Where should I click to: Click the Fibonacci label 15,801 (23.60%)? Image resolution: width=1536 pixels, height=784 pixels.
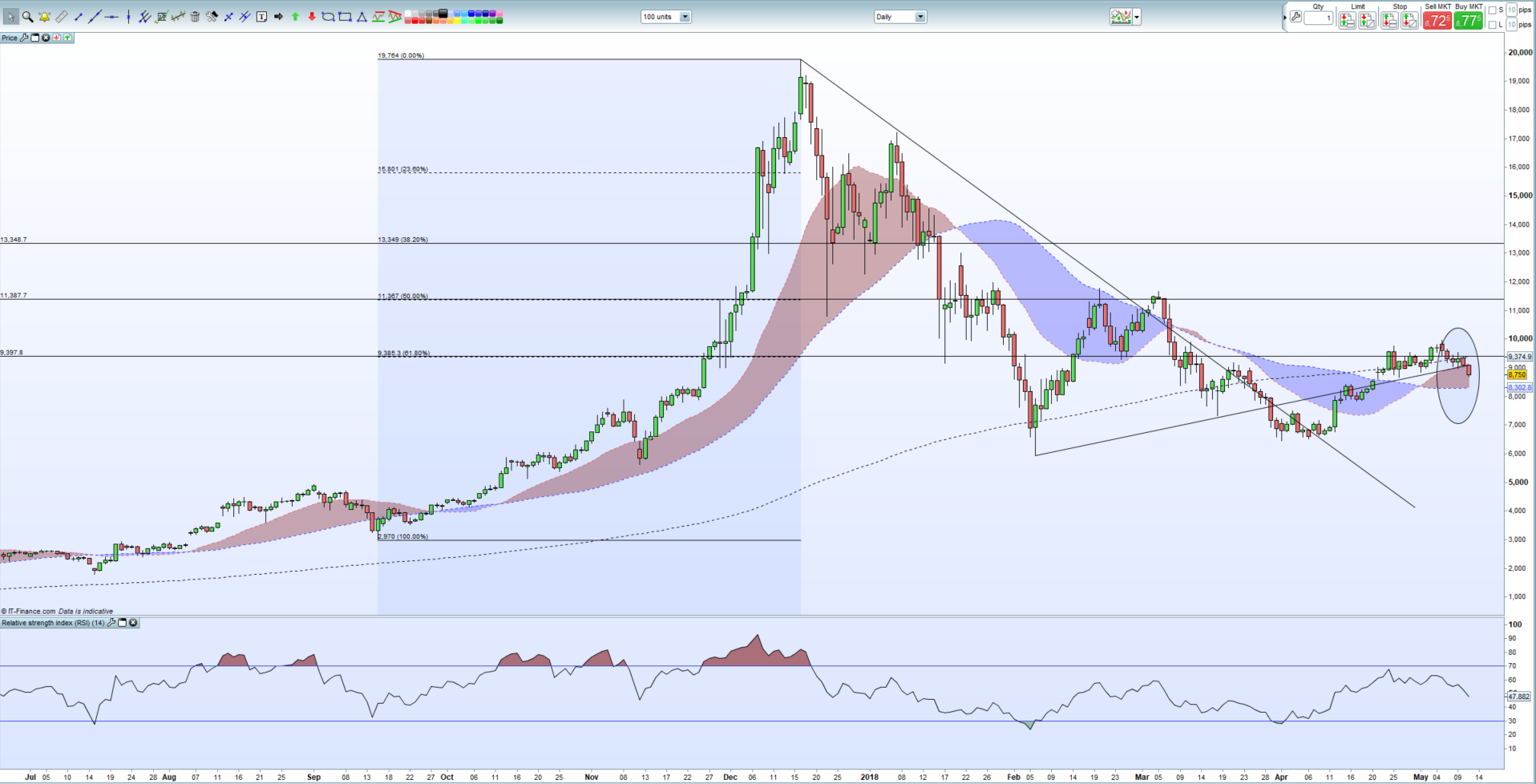[x=402, y=169]
